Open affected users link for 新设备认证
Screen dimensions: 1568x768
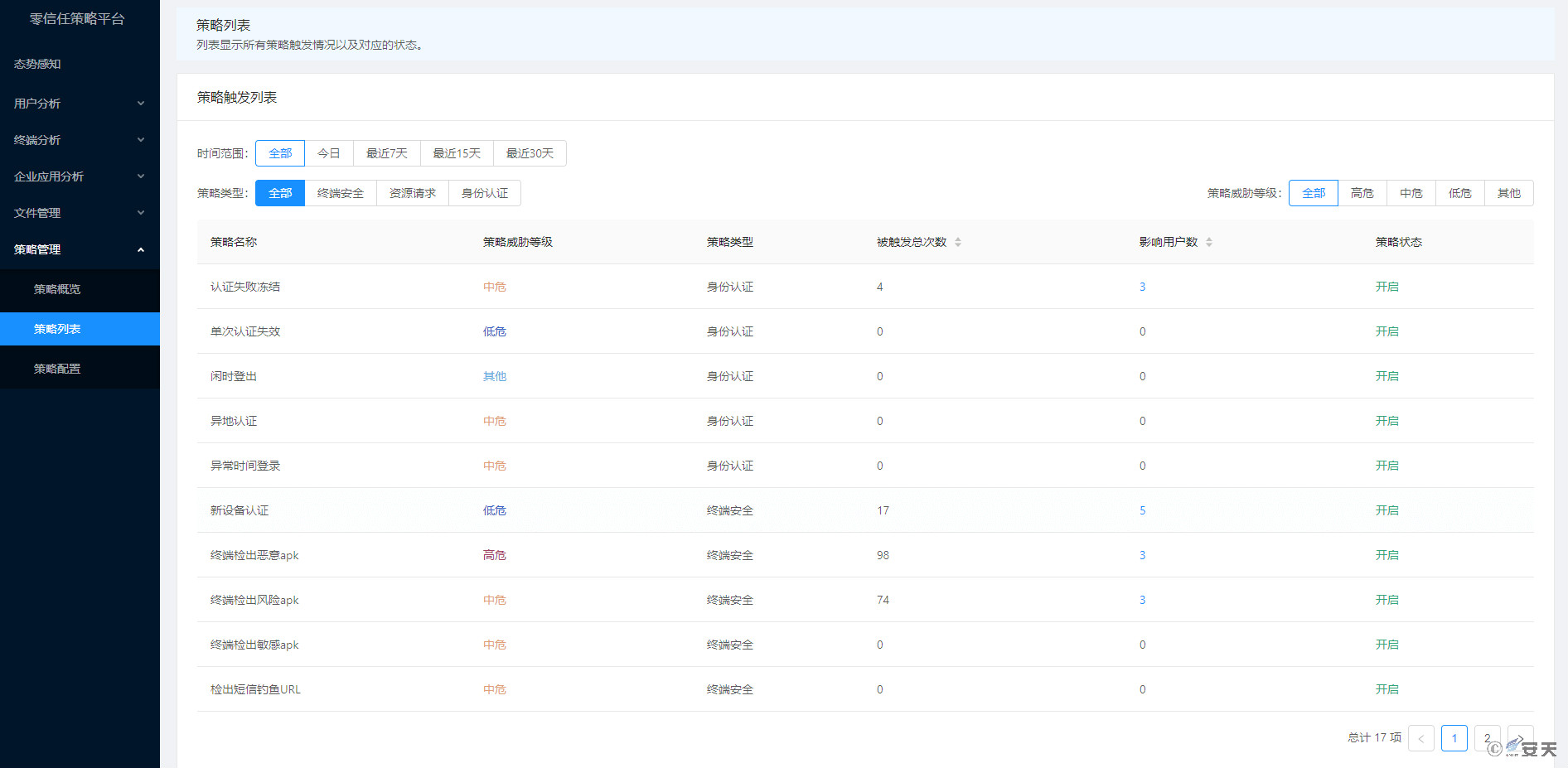tap(1142, 510)
